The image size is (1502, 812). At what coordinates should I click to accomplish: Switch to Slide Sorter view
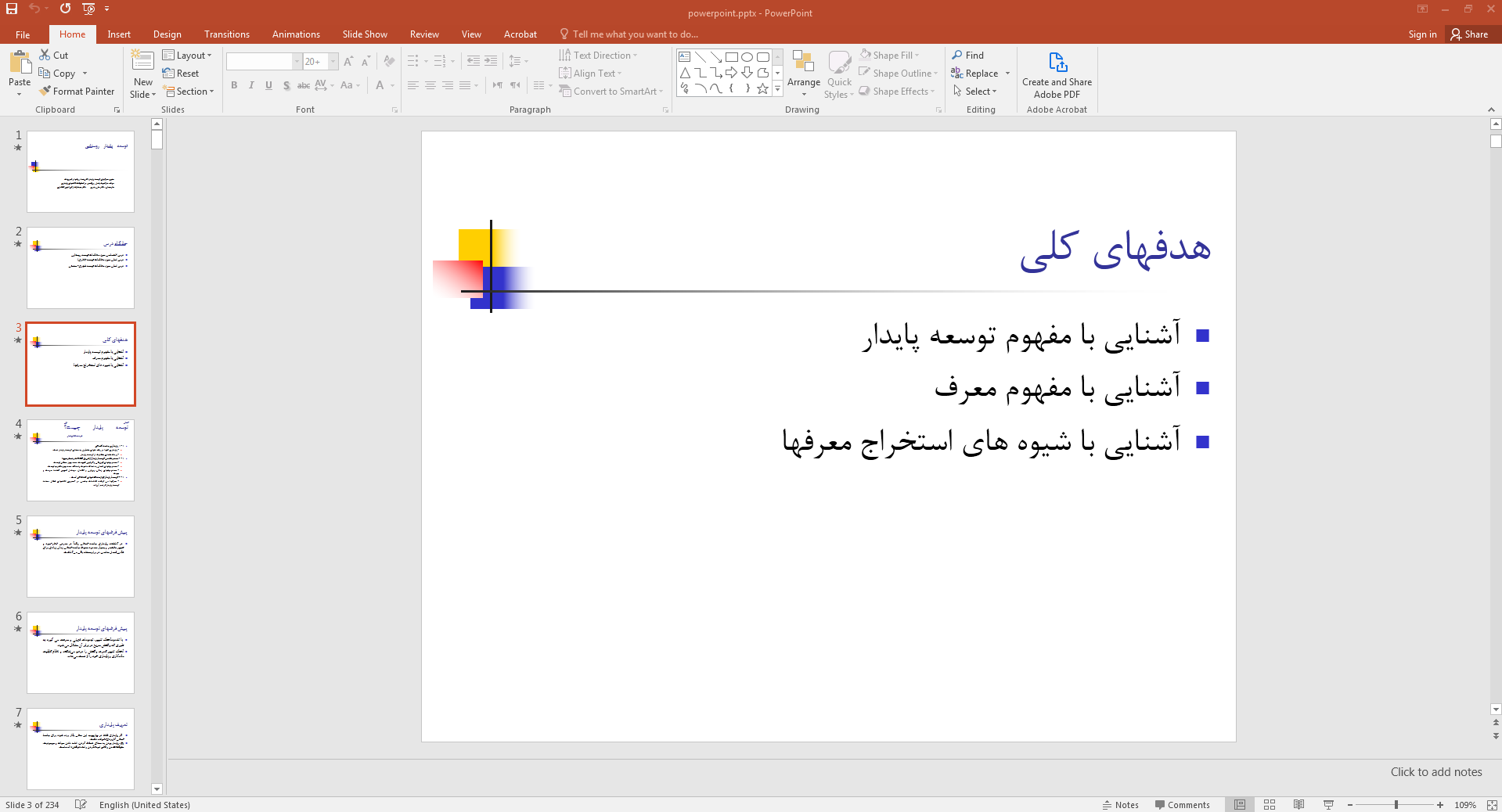coord(1270,805)
